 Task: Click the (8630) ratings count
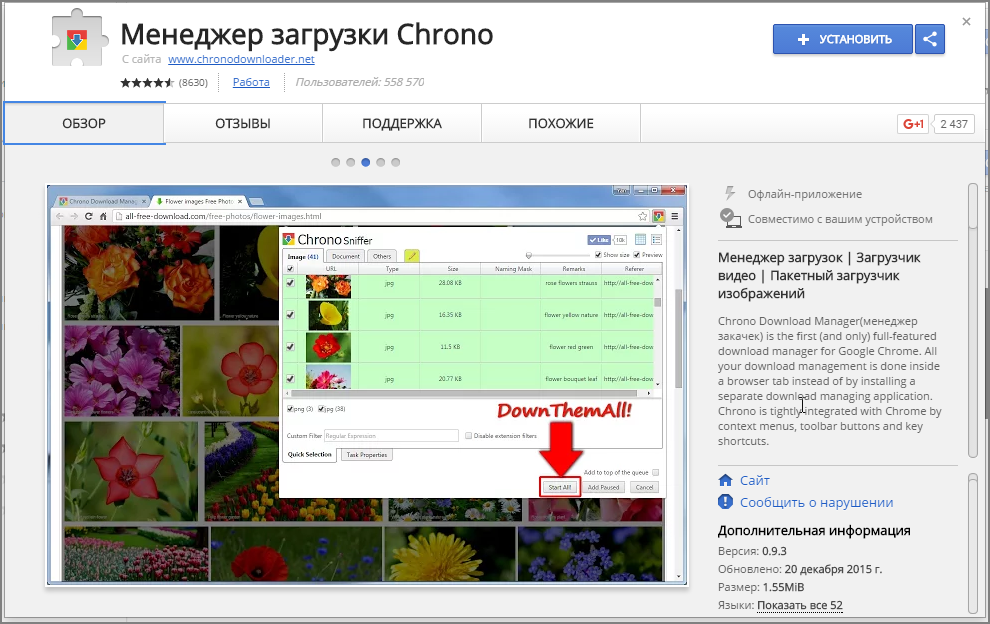pos(193,82)
